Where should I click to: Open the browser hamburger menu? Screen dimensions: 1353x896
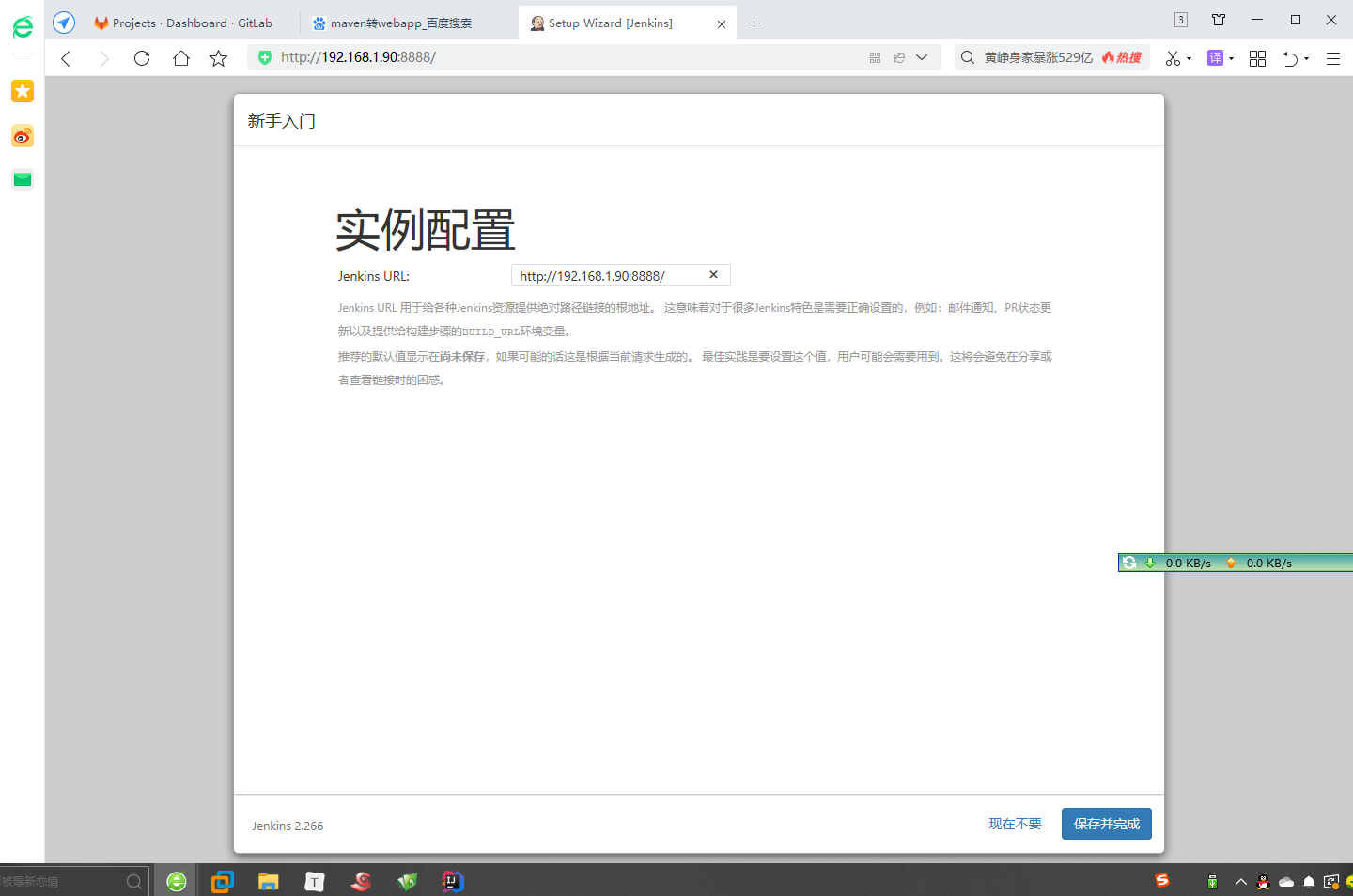point(1332,58)
